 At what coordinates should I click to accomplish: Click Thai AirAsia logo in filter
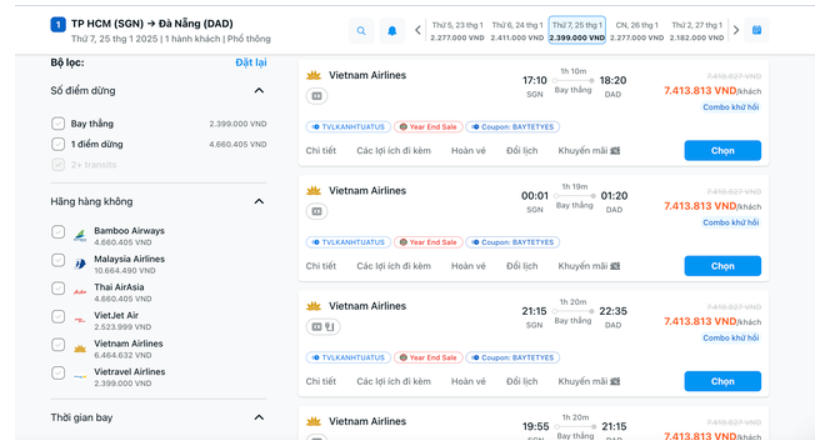coord(80,292)
